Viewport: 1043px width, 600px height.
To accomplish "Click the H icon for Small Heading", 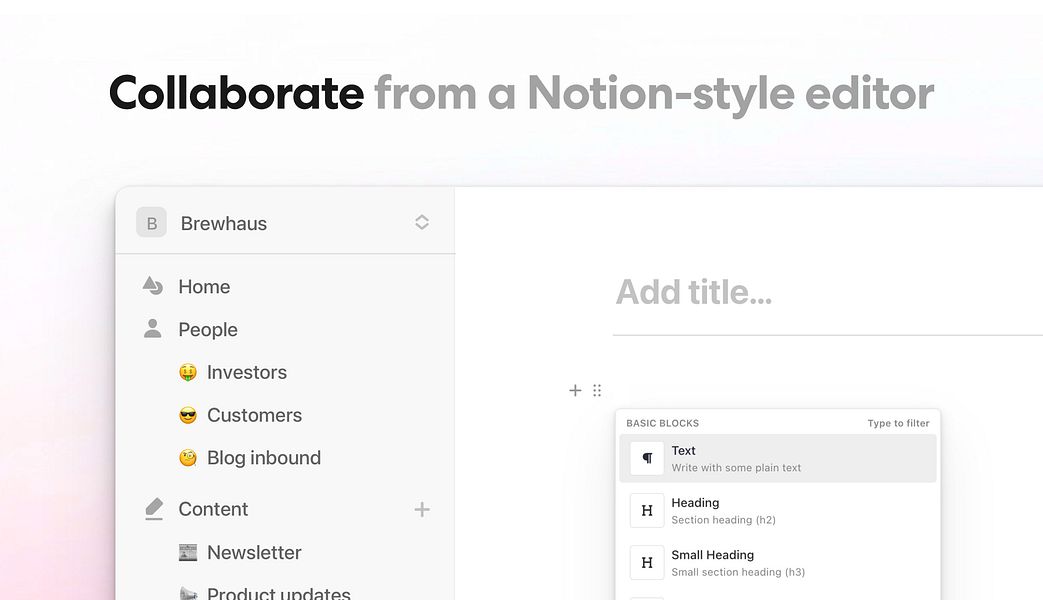I will coord(647,562).
